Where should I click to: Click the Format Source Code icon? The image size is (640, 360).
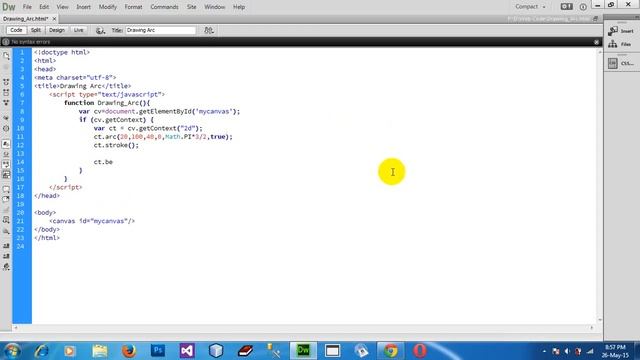[x=6, y=267]
